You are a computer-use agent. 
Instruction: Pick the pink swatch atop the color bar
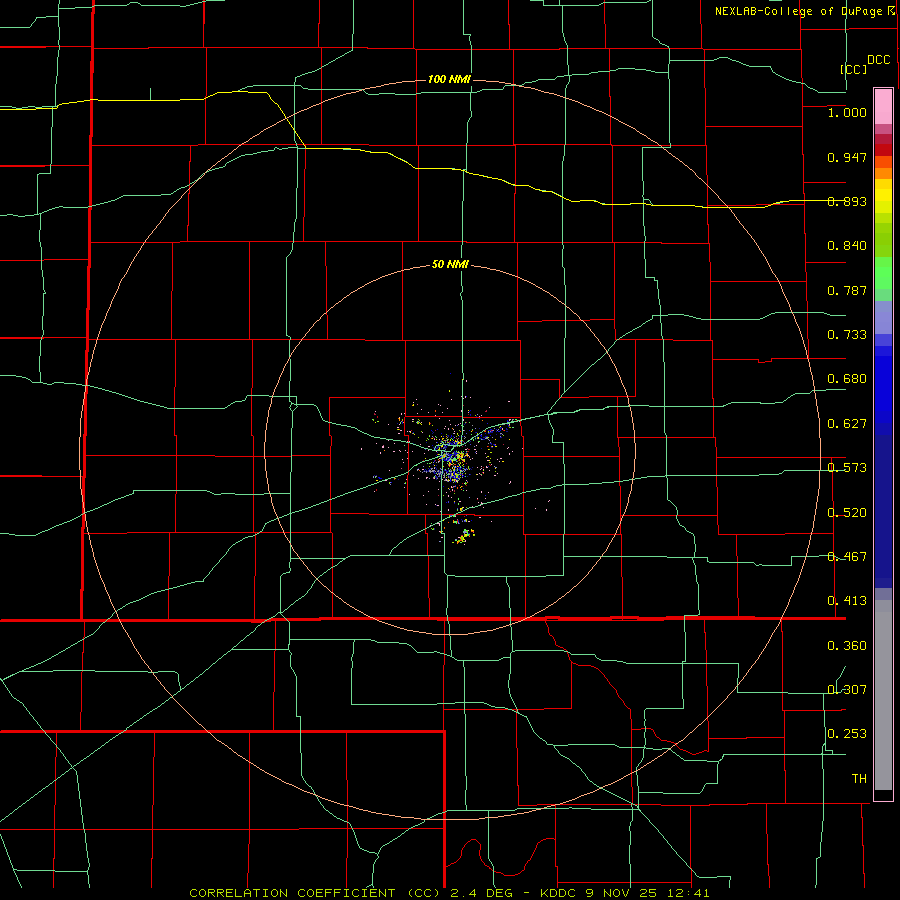883,107
